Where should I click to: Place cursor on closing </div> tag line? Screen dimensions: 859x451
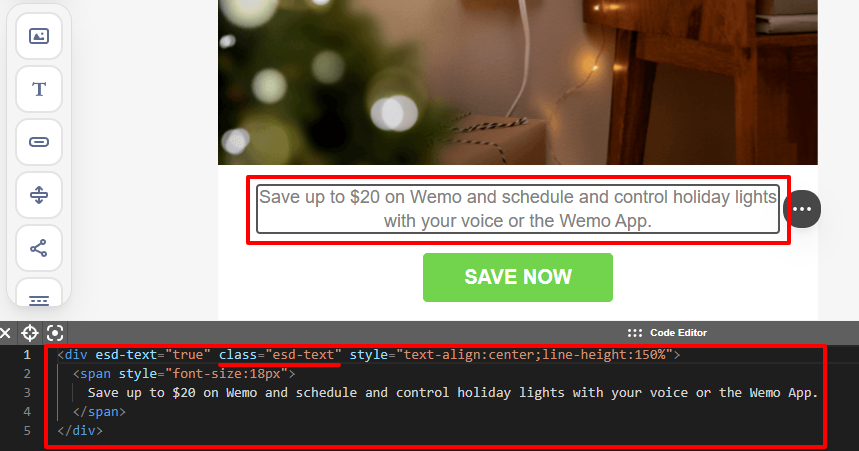pyautogui.click(x=80, y=431)
